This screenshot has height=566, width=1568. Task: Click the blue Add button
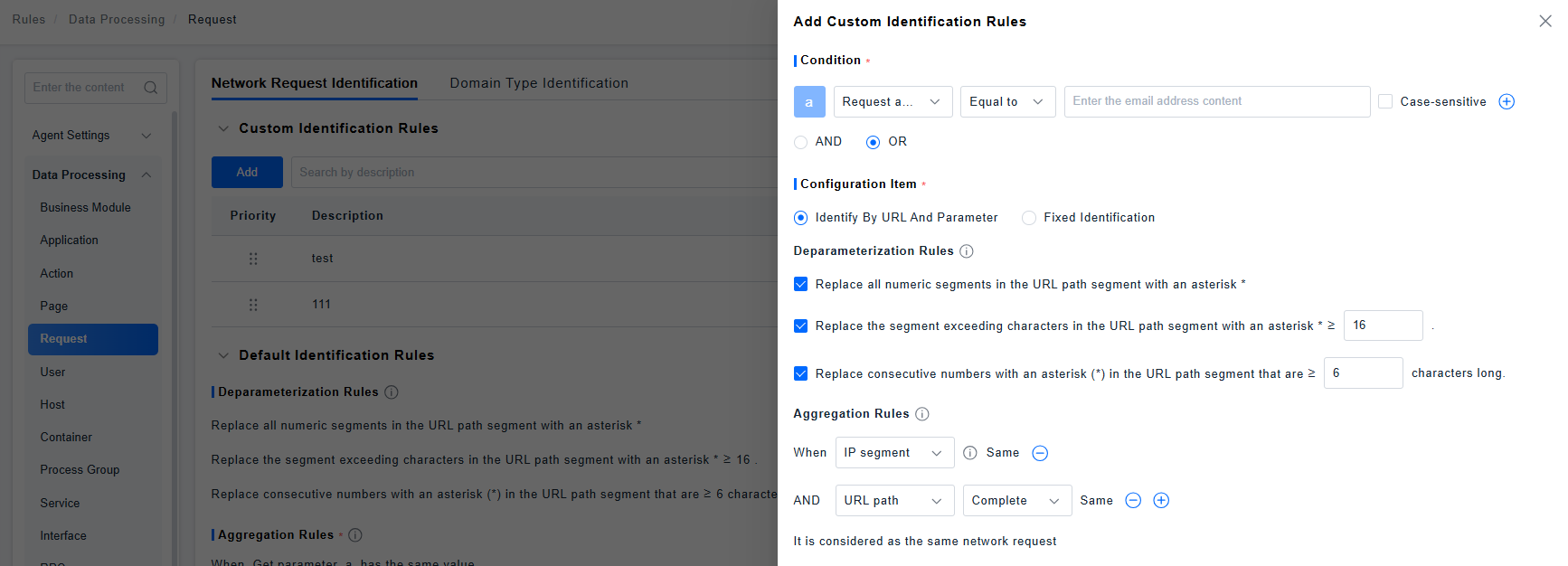tap(247, 173)
